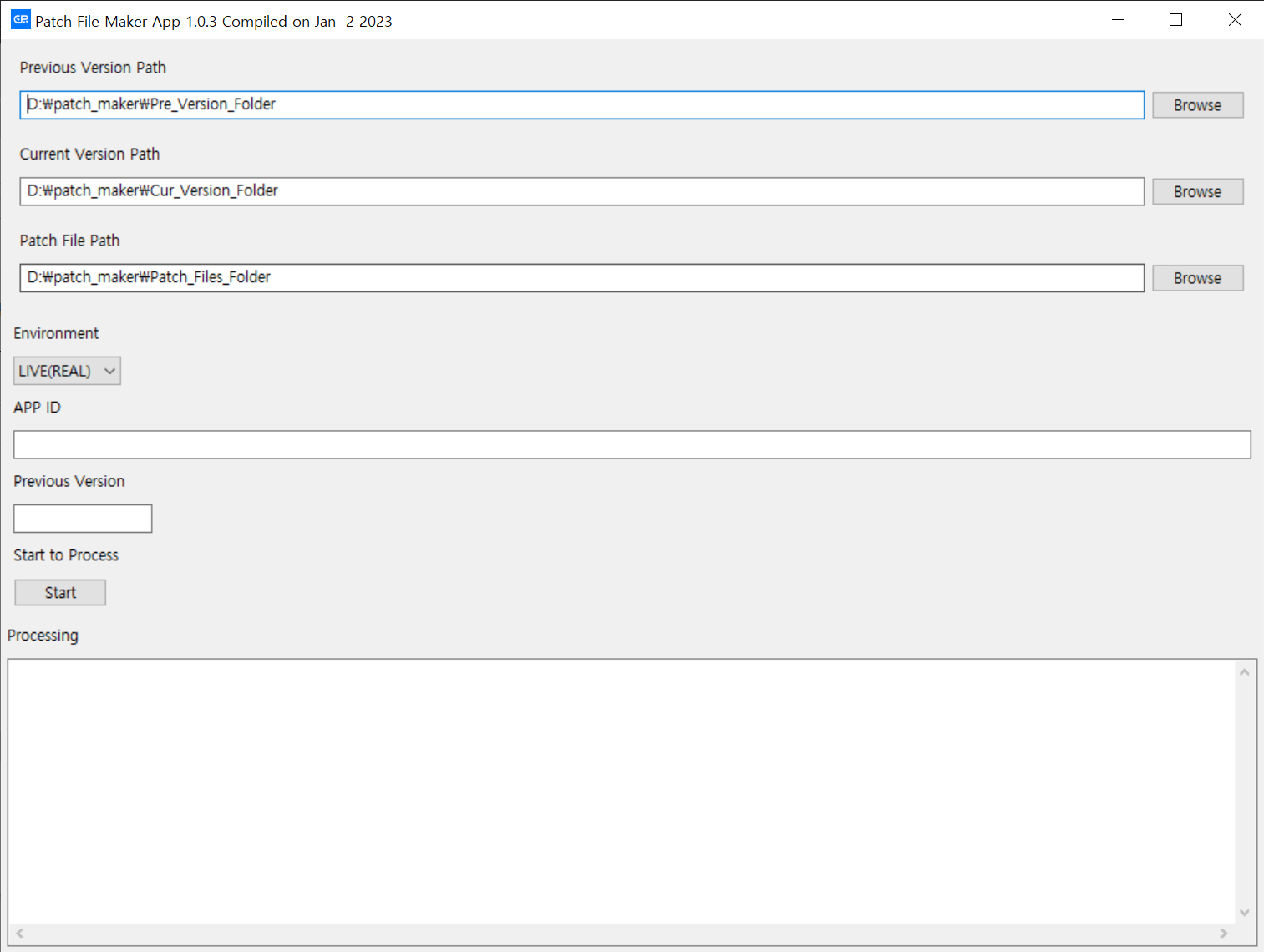
Task: Click the Processing log scroll-left arrow
Action: 20,934
